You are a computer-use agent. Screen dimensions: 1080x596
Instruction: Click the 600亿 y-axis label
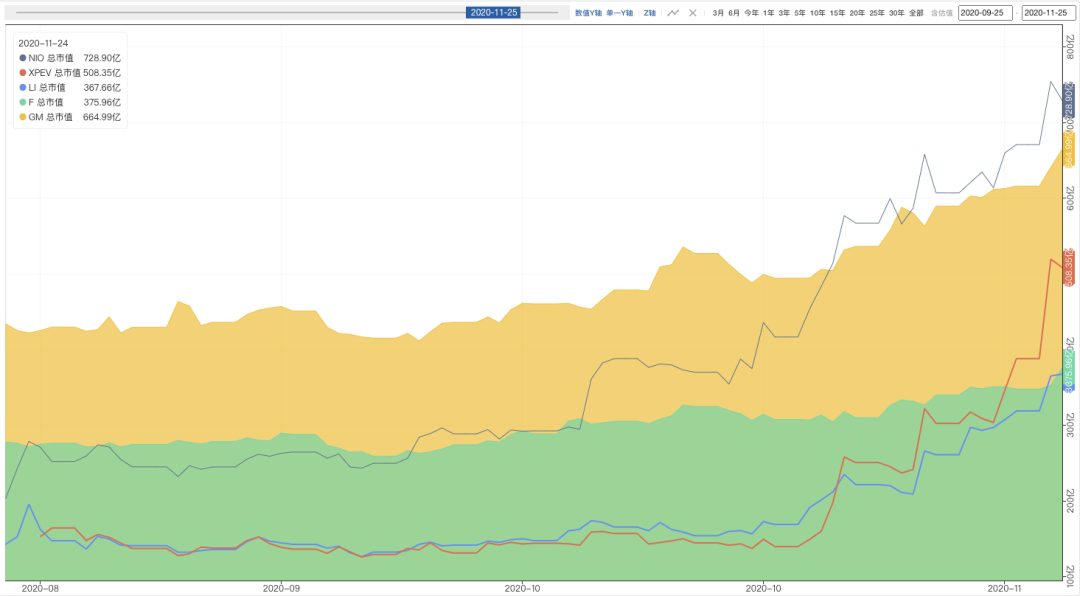pyautogui.click(x=1070, y=198)
